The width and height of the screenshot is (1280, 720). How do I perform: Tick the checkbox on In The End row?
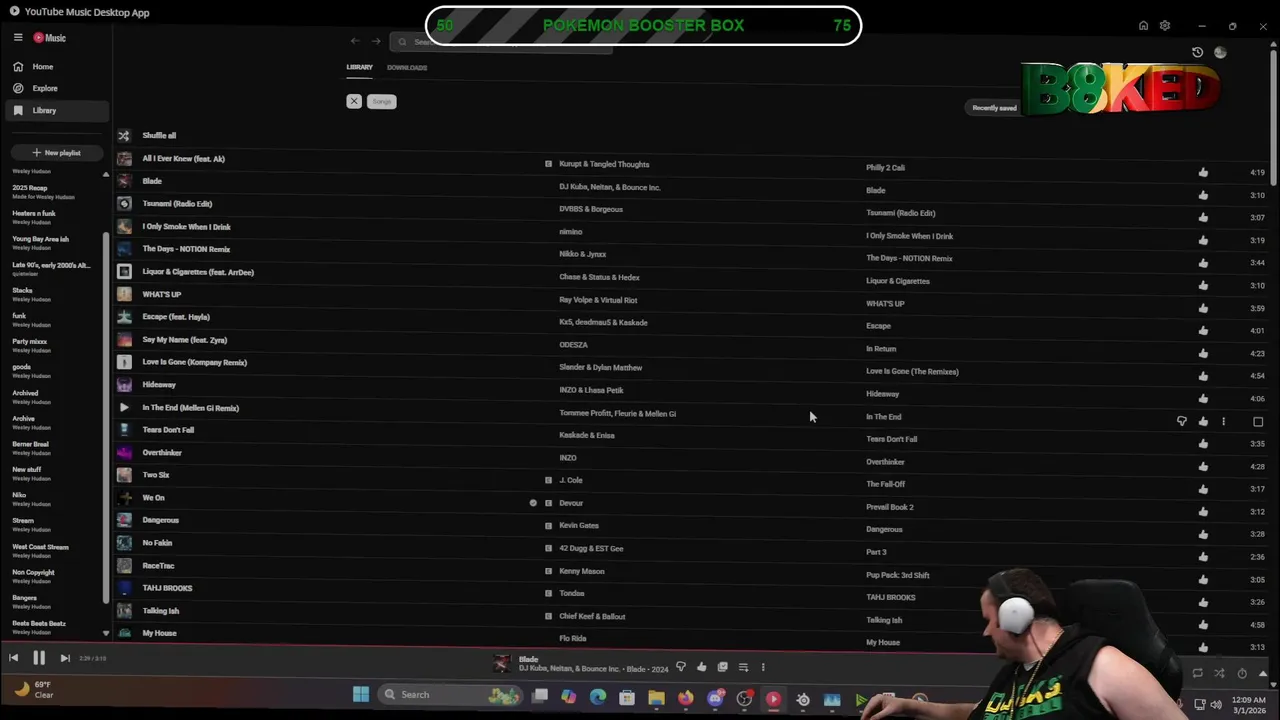click(x=1258, y=422)
